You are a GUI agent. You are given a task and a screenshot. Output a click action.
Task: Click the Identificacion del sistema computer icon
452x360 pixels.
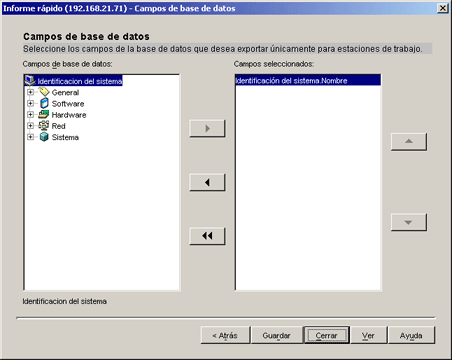tap(30, 81)
